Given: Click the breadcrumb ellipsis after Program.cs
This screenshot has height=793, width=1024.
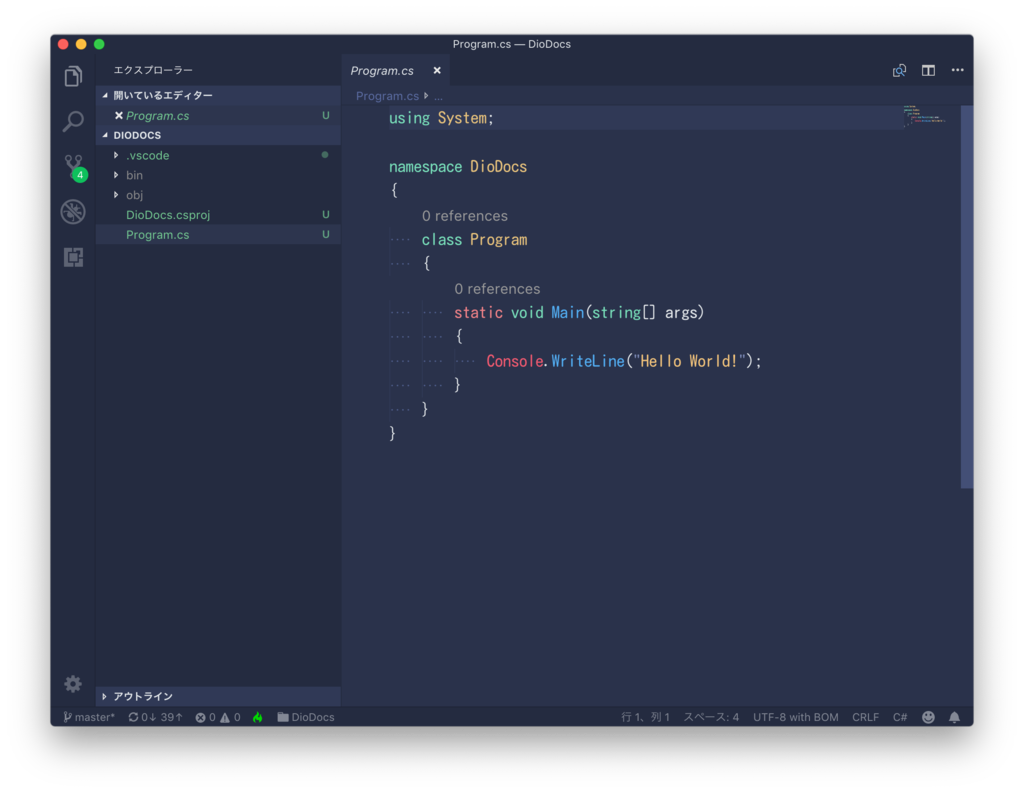Looking at the screenshot, I should click(x=438, y=96).
